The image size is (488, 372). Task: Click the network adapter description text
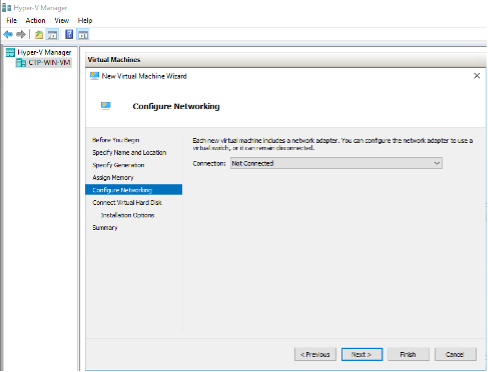point(333,144)
